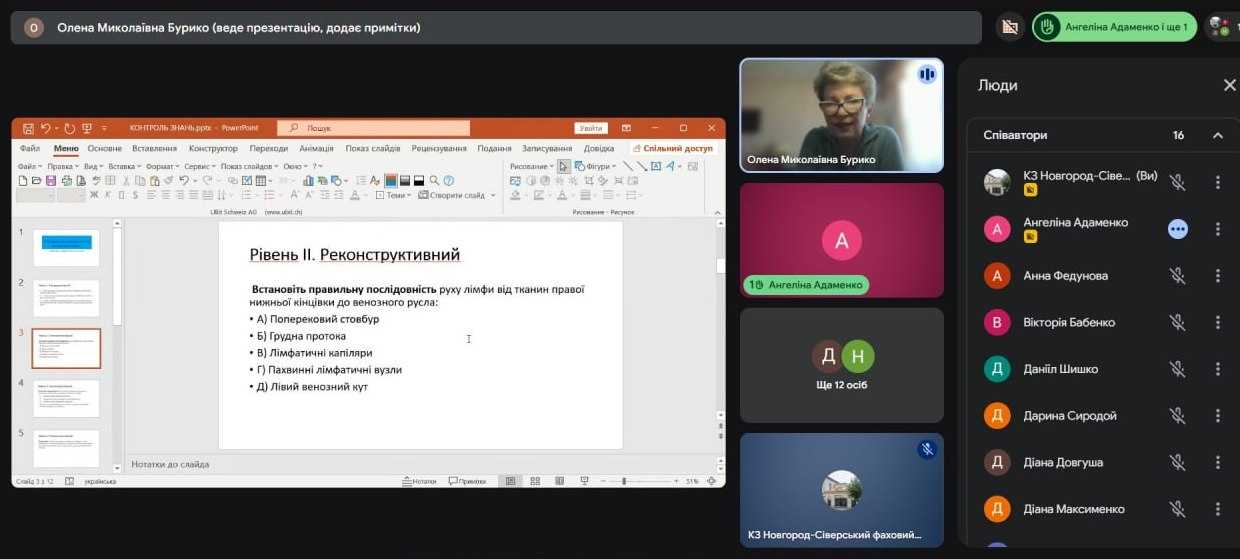
Task: Click muted microphone icon for Дарина Сиродой
Action: click(1178, 416)
